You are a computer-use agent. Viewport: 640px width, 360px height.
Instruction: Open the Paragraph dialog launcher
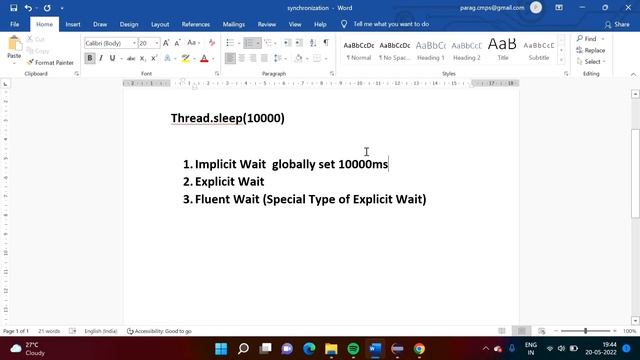(332, 74)
